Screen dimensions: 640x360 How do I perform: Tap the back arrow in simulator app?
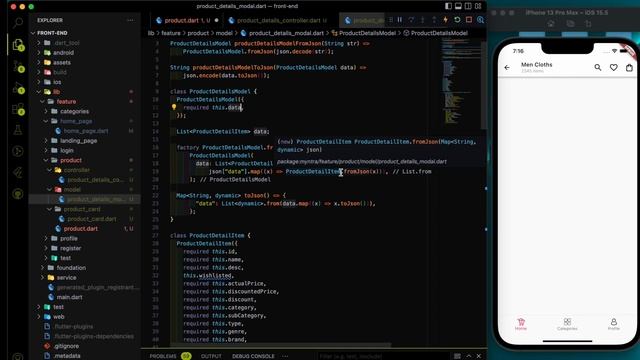click(507, 67)
